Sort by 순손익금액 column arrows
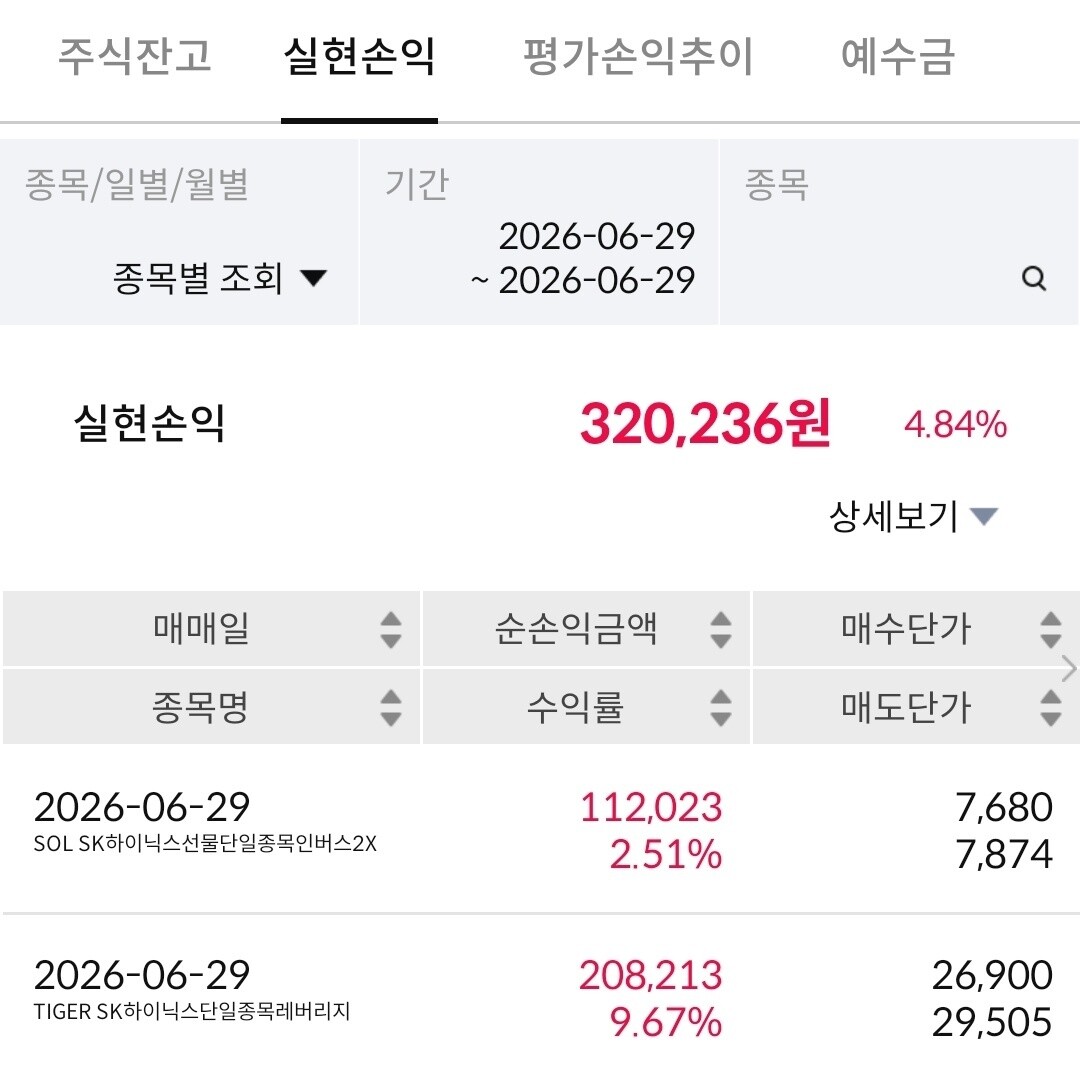1080x1079 pixels. 720,629
